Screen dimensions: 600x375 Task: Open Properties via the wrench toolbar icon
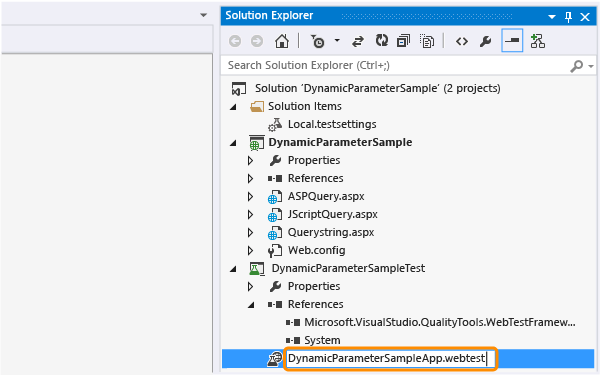[485, 41]
